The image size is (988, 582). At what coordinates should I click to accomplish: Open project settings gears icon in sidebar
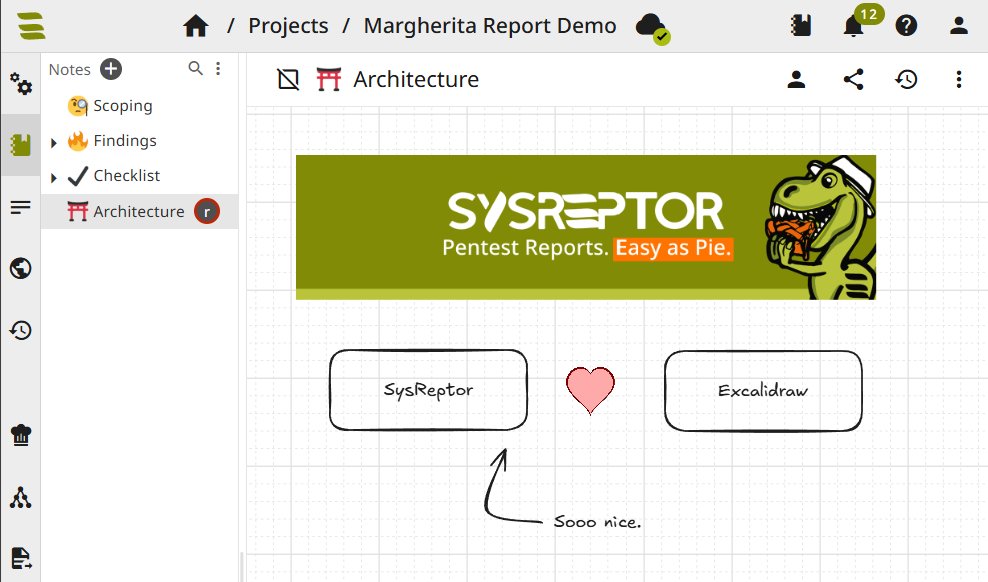[x=21, y=83]
